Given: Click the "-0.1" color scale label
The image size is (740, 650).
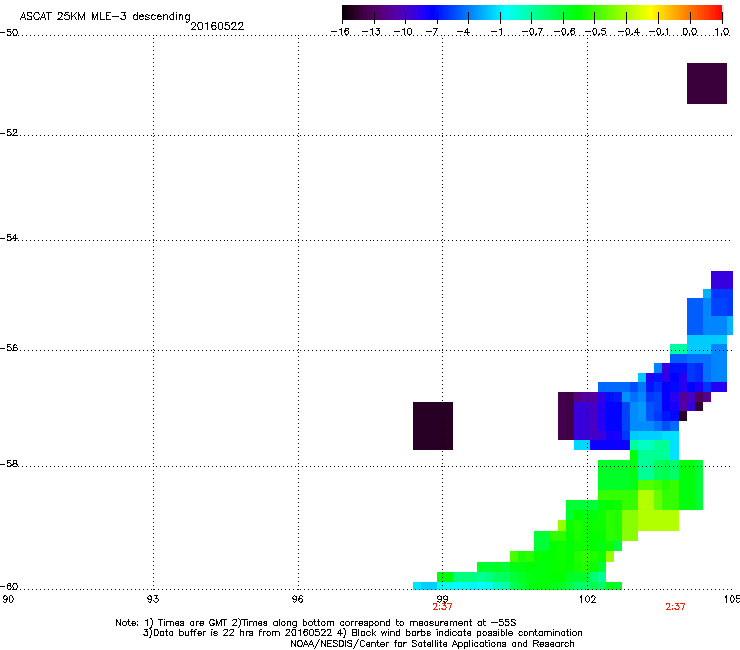Looking at the screenshot, I should [659, 32].
